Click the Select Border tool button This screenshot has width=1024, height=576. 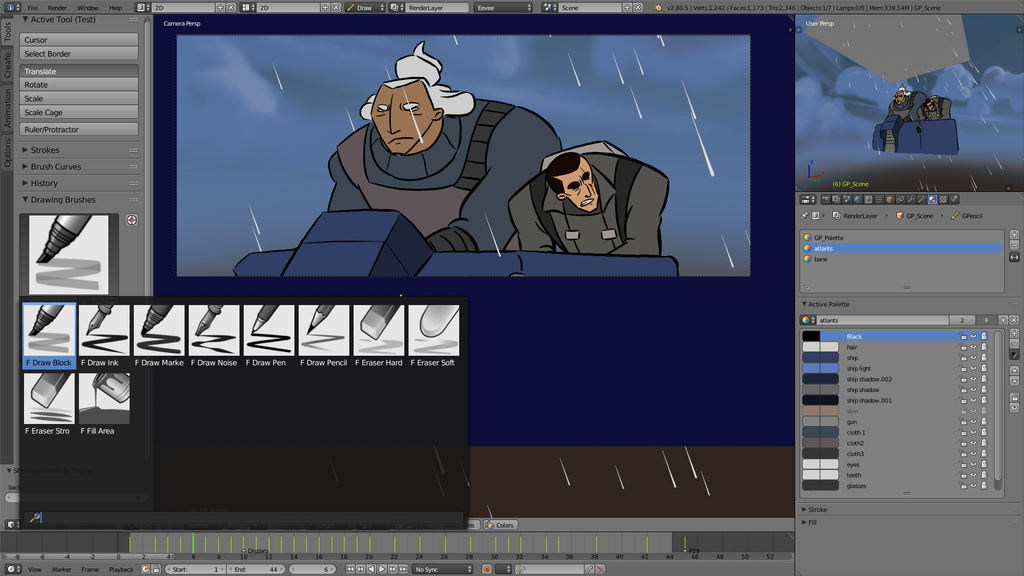tap(78, 54)
